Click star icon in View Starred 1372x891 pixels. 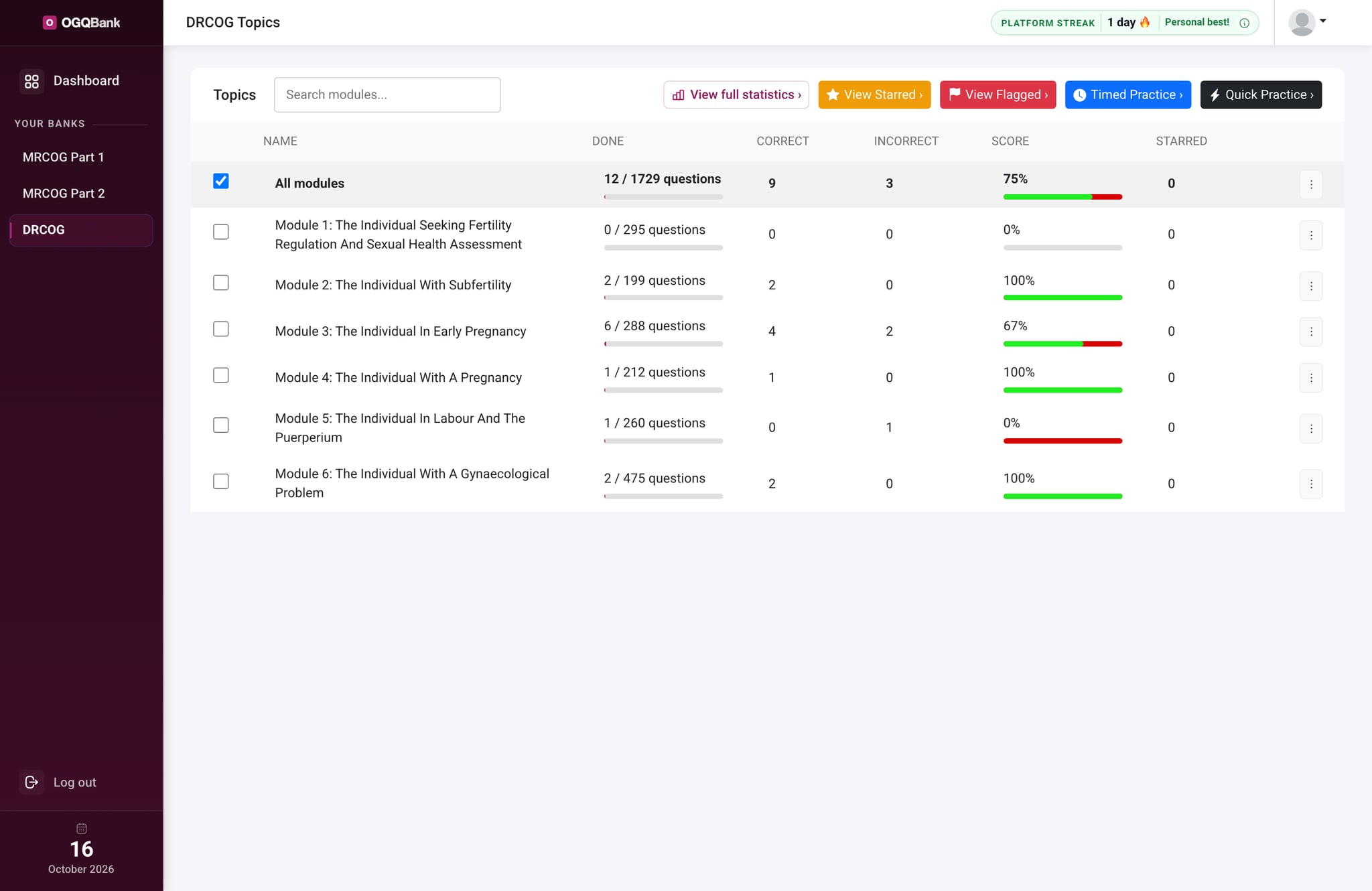(x=833, y=94)
